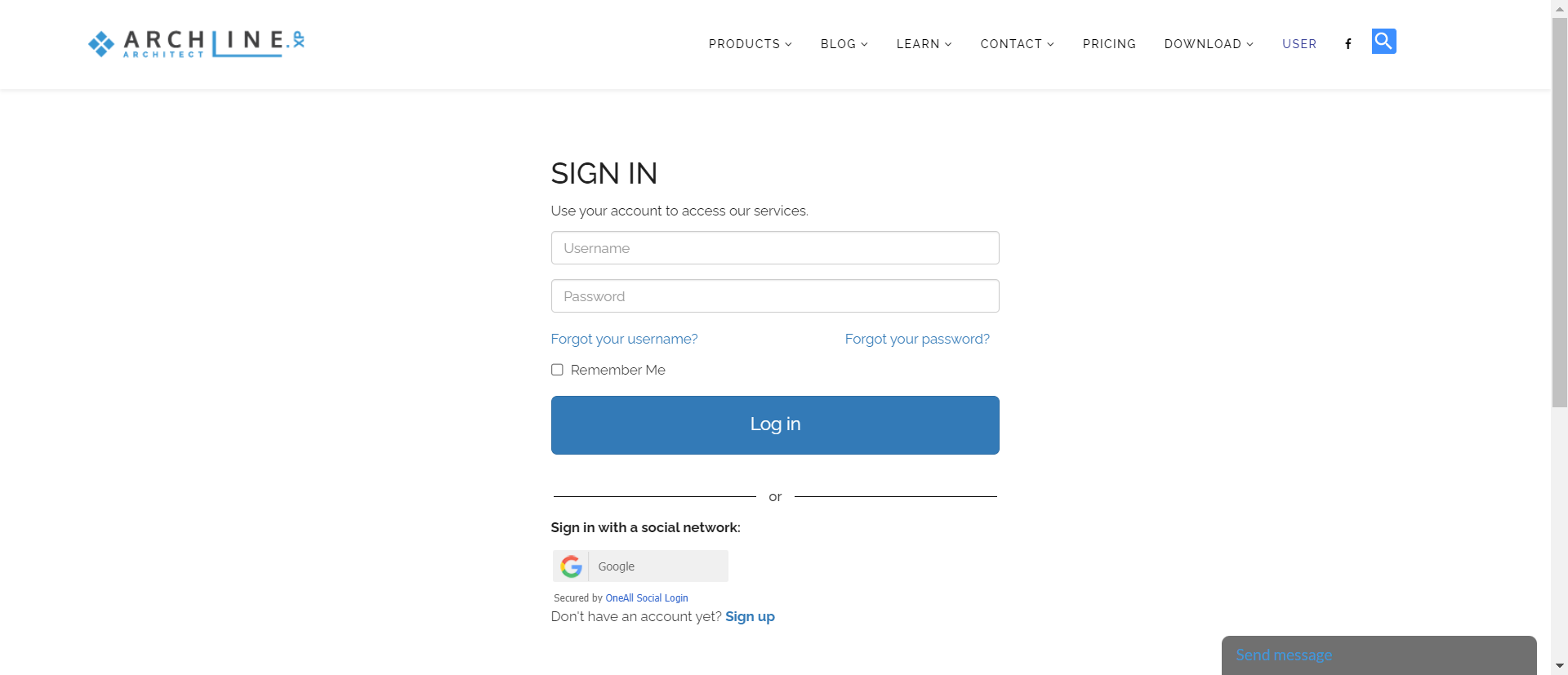Open the Contact dropdown menu
The width and height of the screenshot is (1568, 675).
click(x=1017, y=44)
